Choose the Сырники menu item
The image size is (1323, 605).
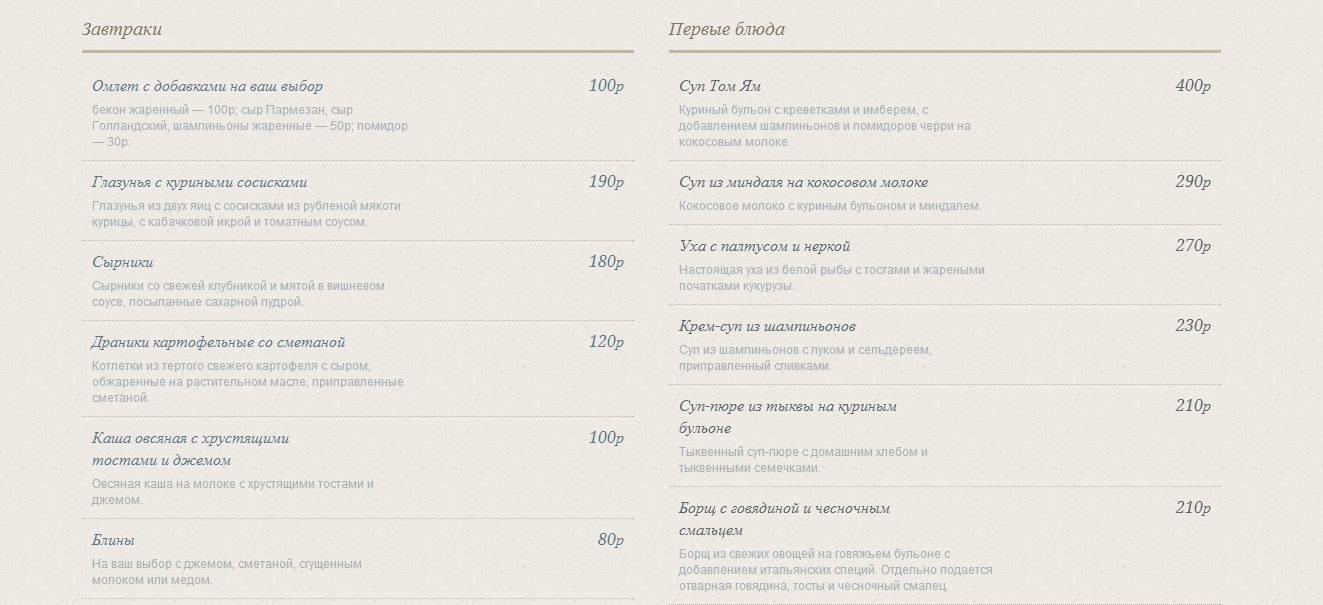tap(122, 263)
